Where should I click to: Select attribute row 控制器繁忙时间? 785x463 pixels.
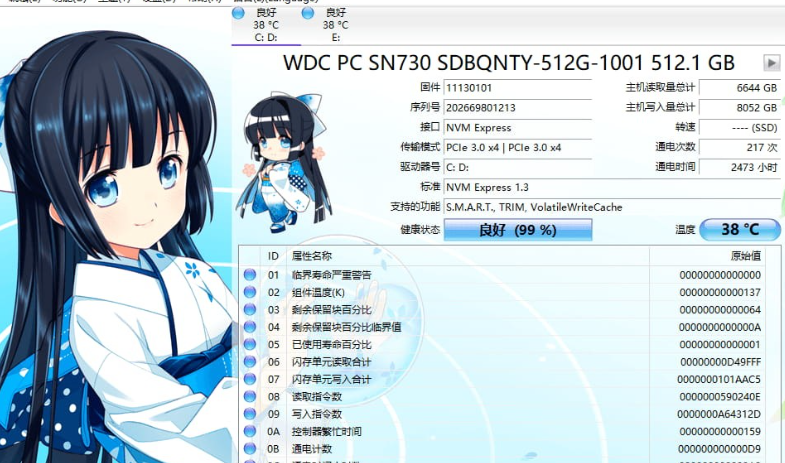pyautogui.click(x=502, y=431)
